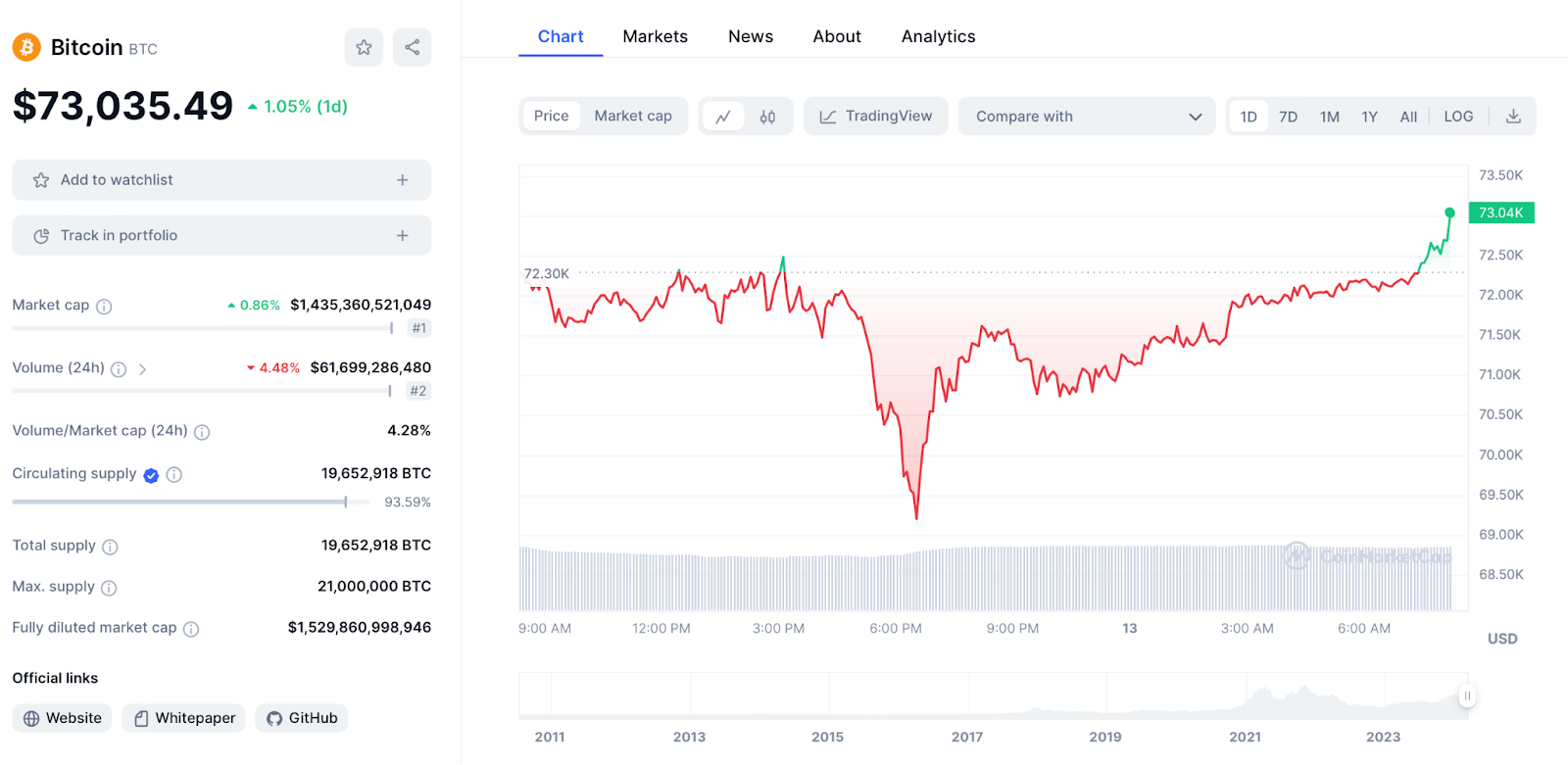Click the #2 volume rank badge
1568x765 pixels.
pos(418,392)
